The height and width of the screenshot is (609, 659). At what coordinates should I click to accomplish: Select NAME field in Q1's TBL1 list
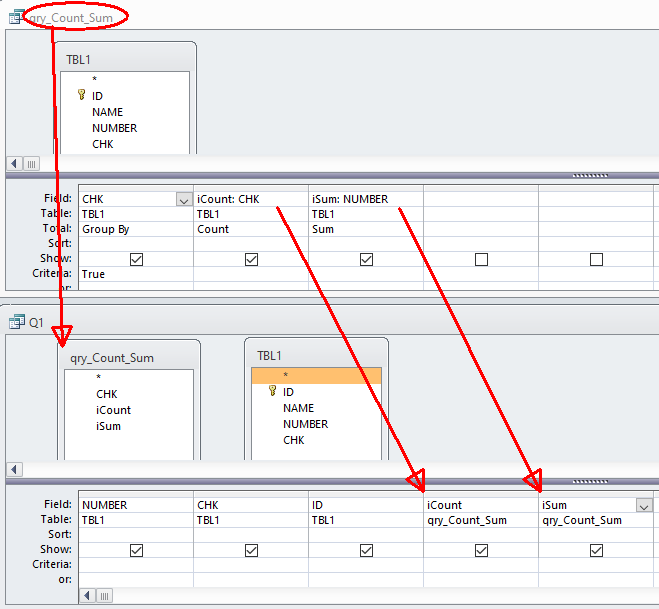(x=316, y=408)
